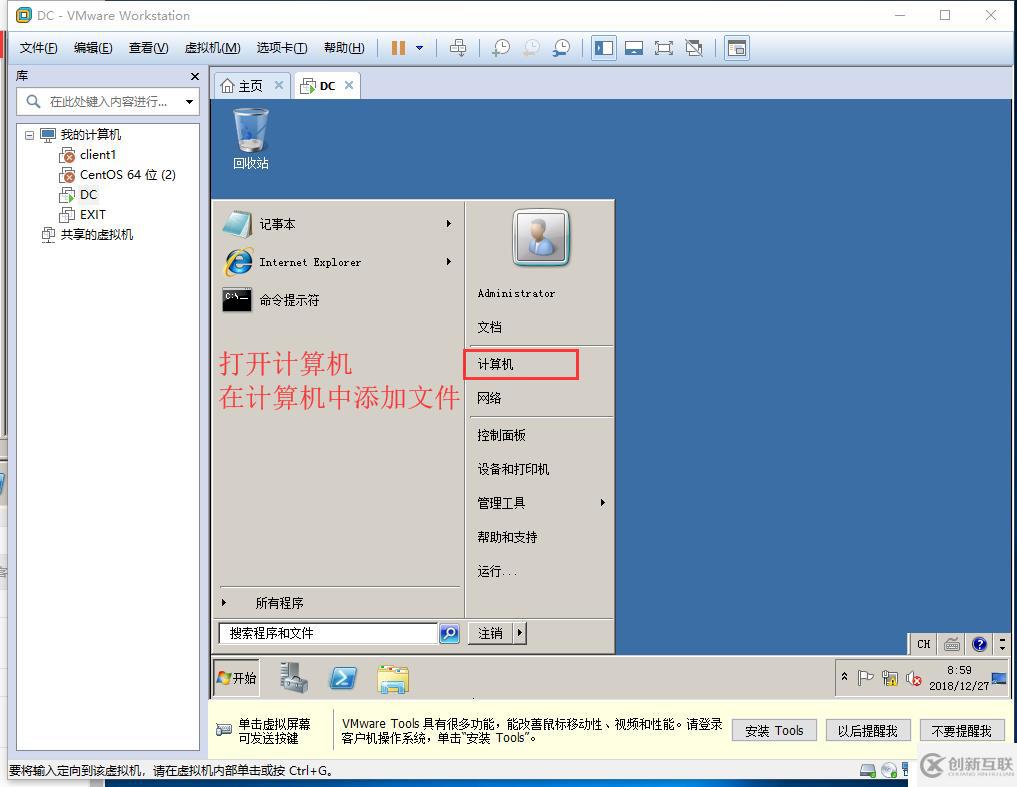Open 记事本 from the start menu

coord(277,224)
